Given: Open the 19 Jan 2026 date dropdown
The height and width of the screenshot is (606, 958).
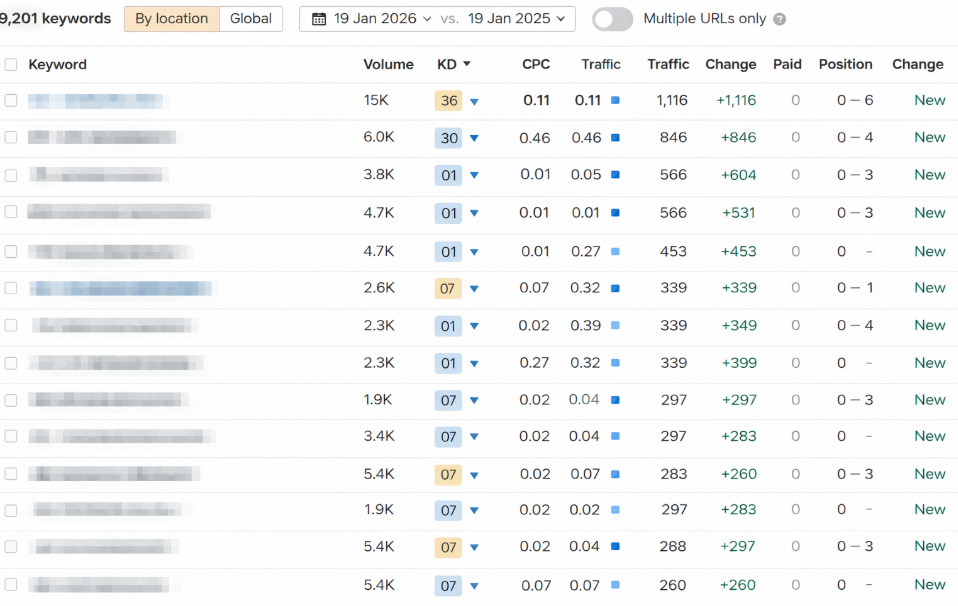Looking at the screenshot, I should (382, 19).
